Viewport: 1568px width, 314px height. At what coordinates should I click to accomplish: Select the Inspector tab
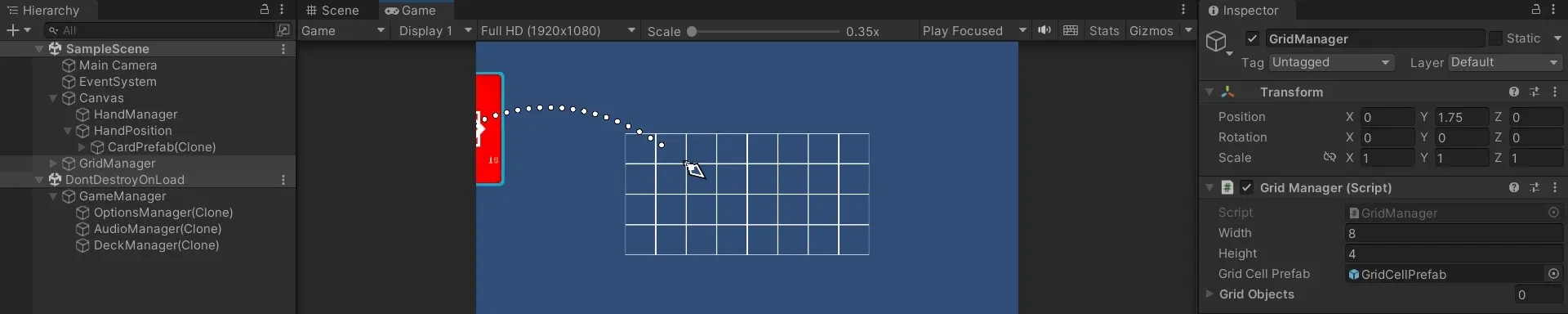(1243, 11)
